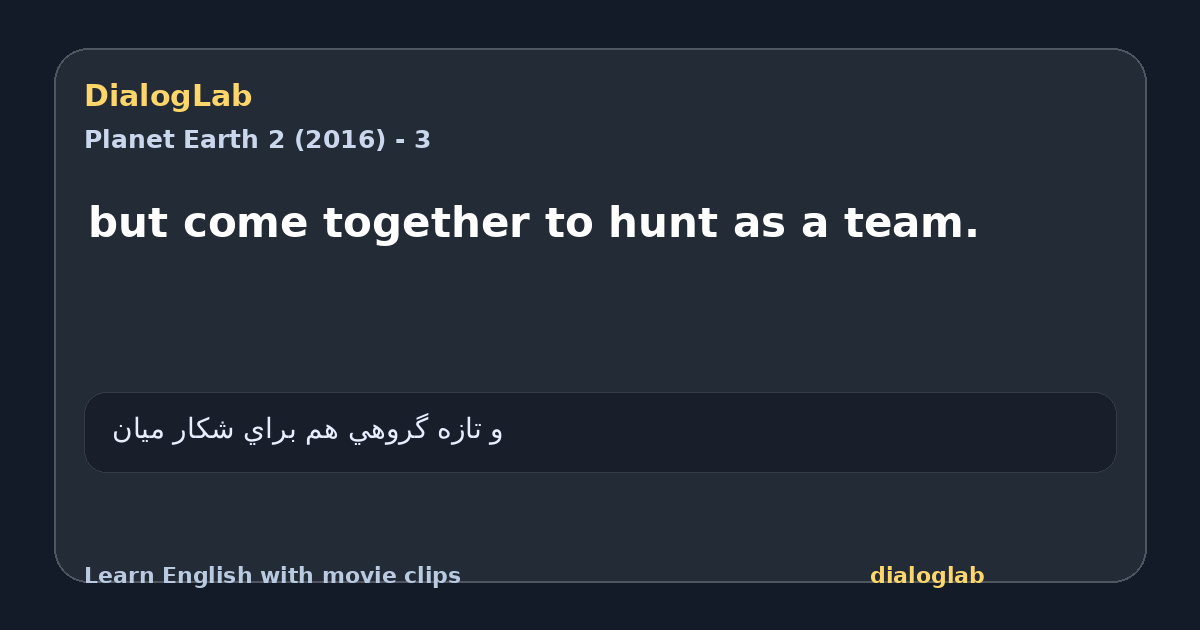The height and width of the screenshot is (630, 1200).
Task: Select episode number "3" after the dash
Action: [x=423, y=140]
